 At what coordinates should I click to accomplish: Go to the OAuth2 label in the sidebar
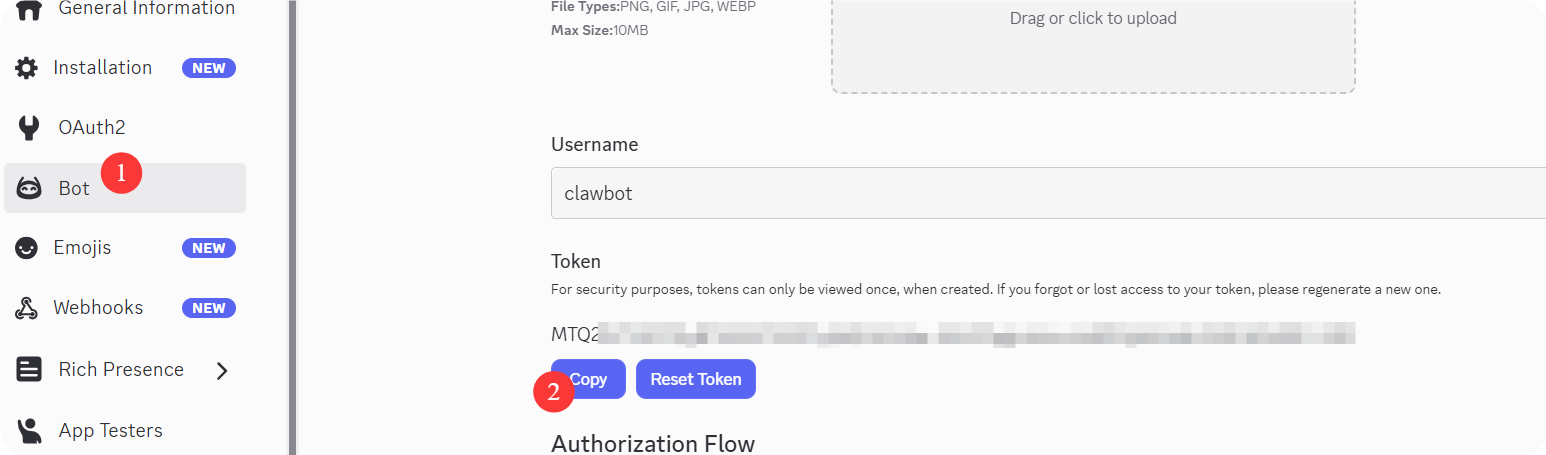tap(92, 128)
